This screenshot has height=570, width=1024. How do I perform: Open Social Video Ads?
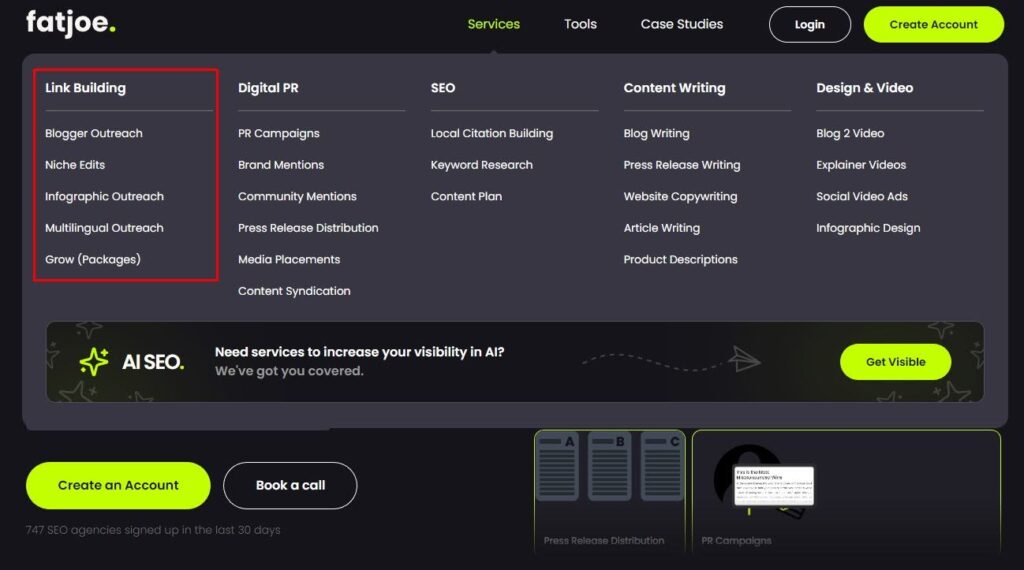(862, 197)
